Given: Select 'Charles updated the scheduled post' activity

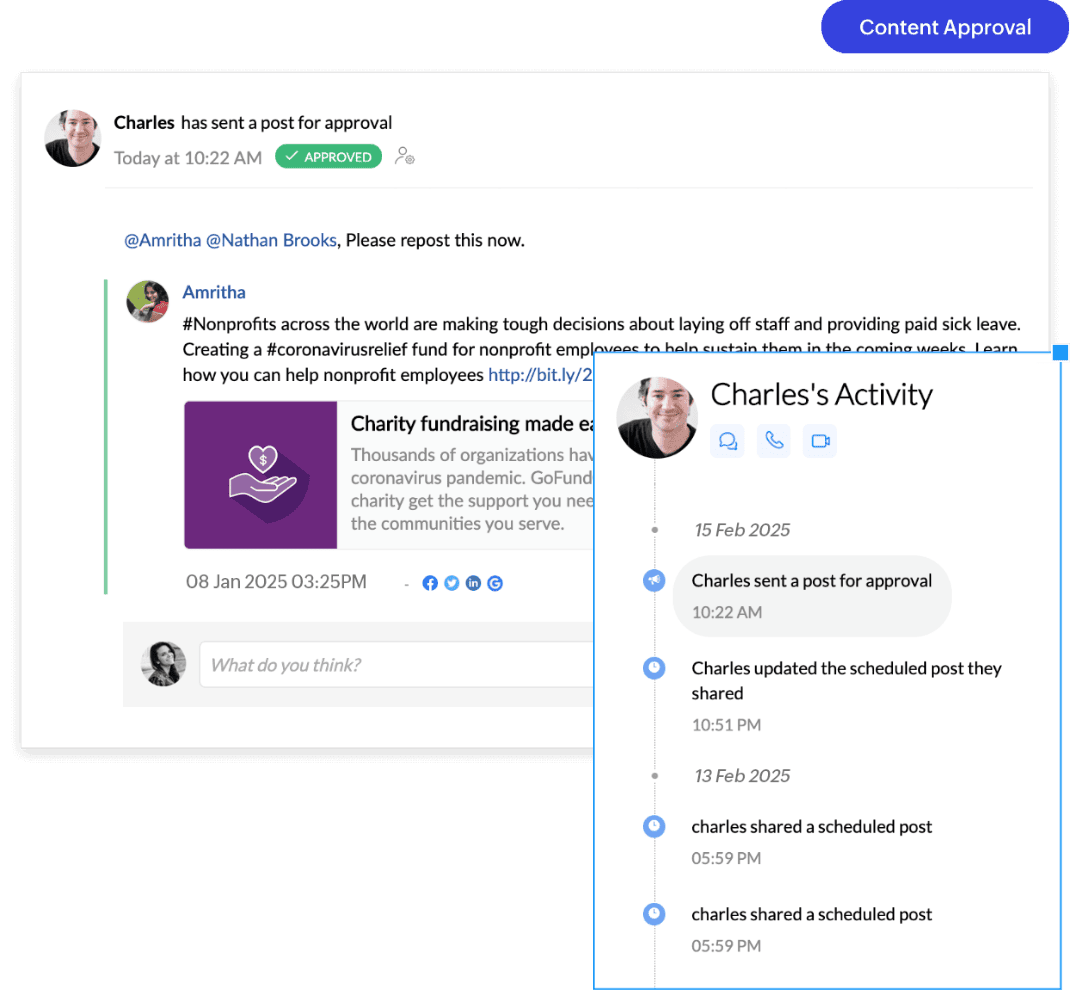Looking at the screenshot, I should [846, 680].
